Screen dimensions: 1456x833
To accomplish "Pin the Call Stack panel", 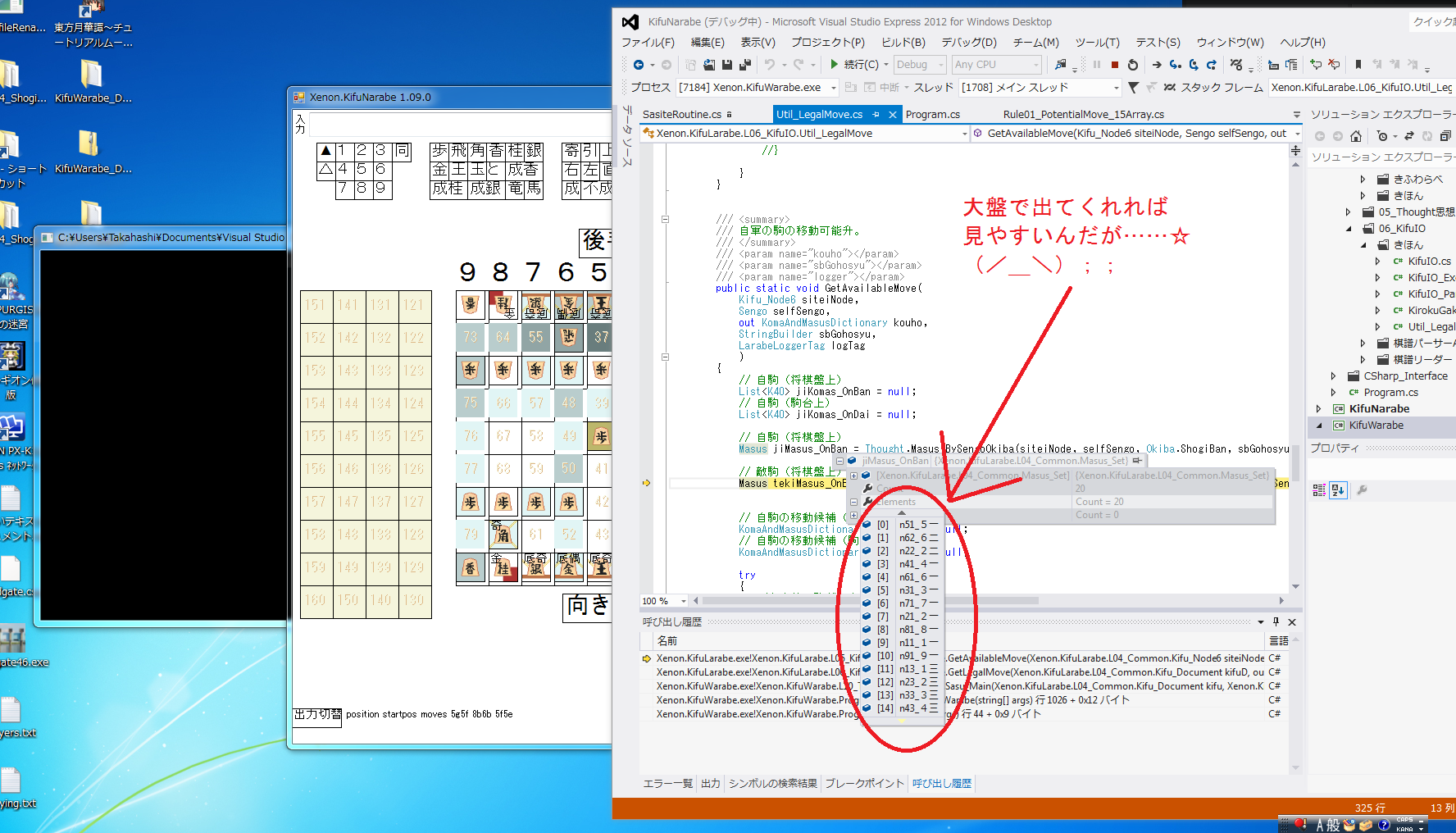I will 1276,622.
